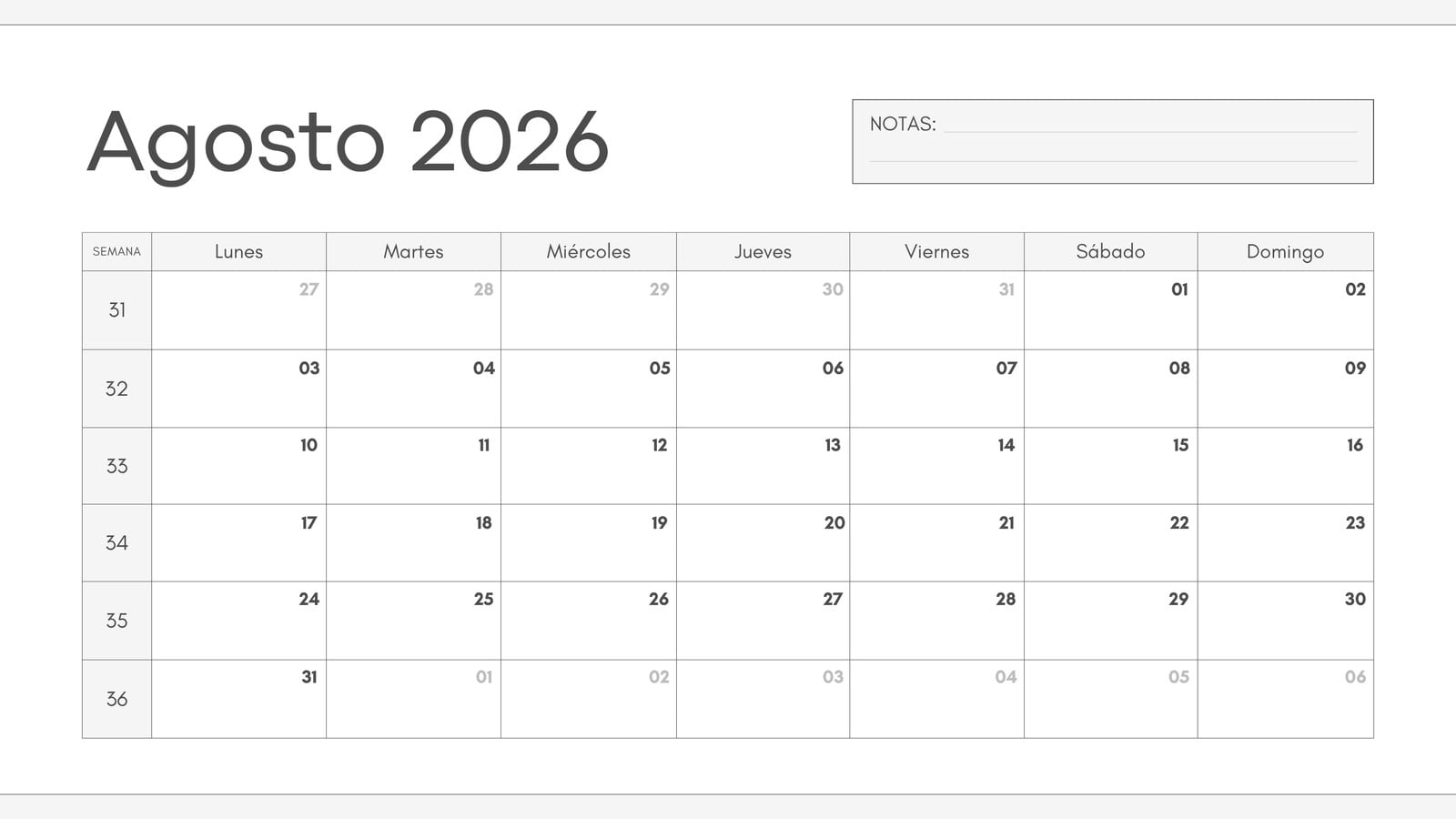The image size is (1456, 819).
Task: Click day 05 Wednesday cell
Action: click(589, 389)
